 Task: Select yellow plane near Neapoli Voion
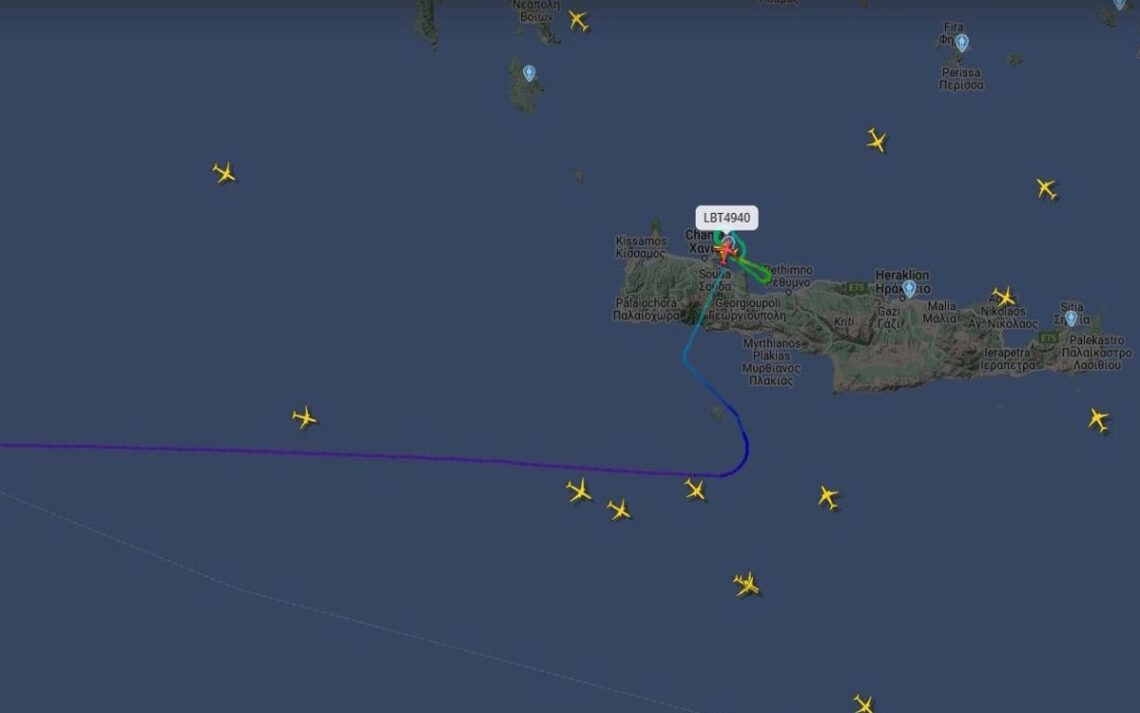[x=579, y=20]
